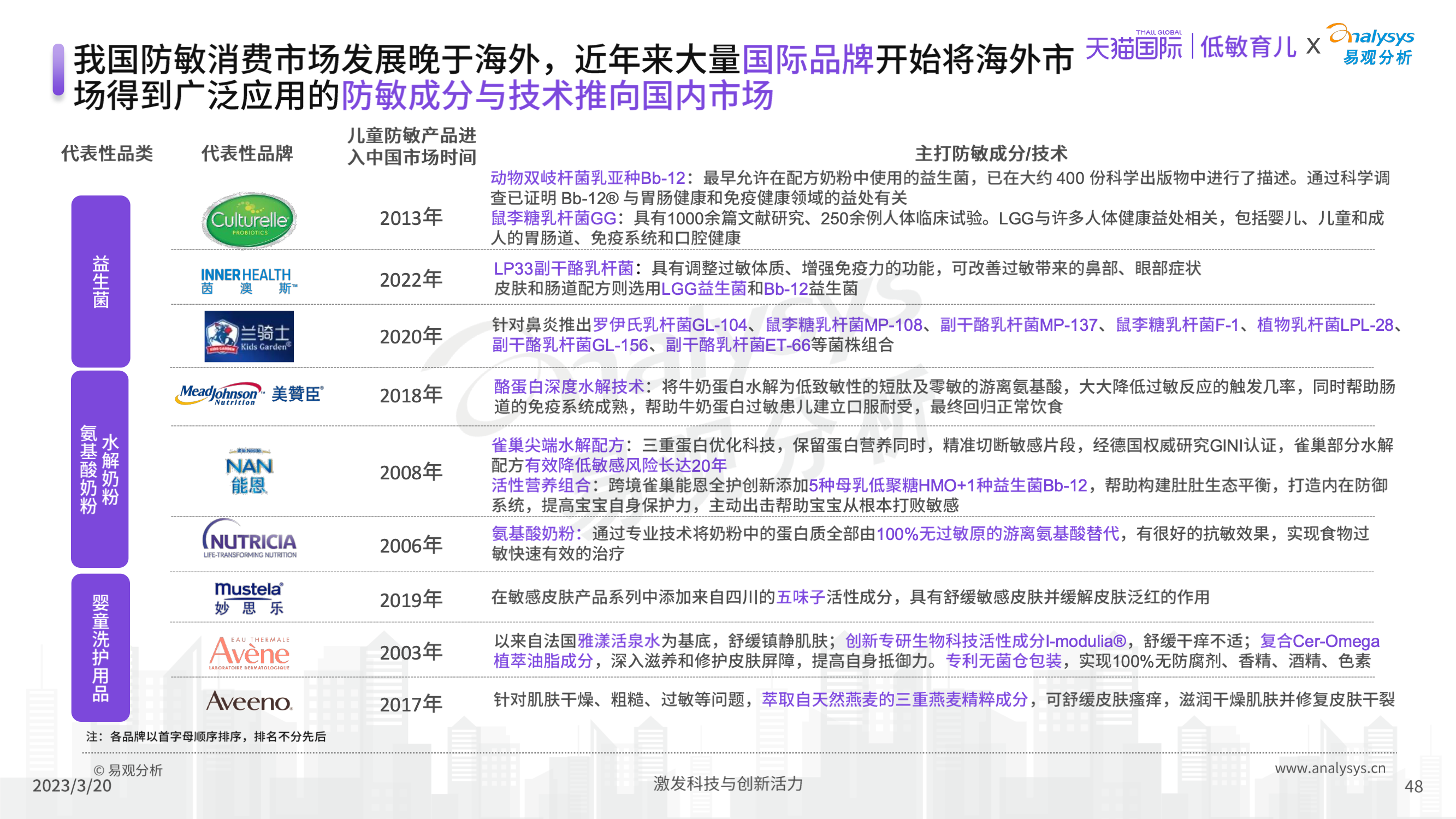The image size is (1456, 819).
Task: Click the highlighted 五味子 text
Action: pyautogui.click(x=801, y=597)
